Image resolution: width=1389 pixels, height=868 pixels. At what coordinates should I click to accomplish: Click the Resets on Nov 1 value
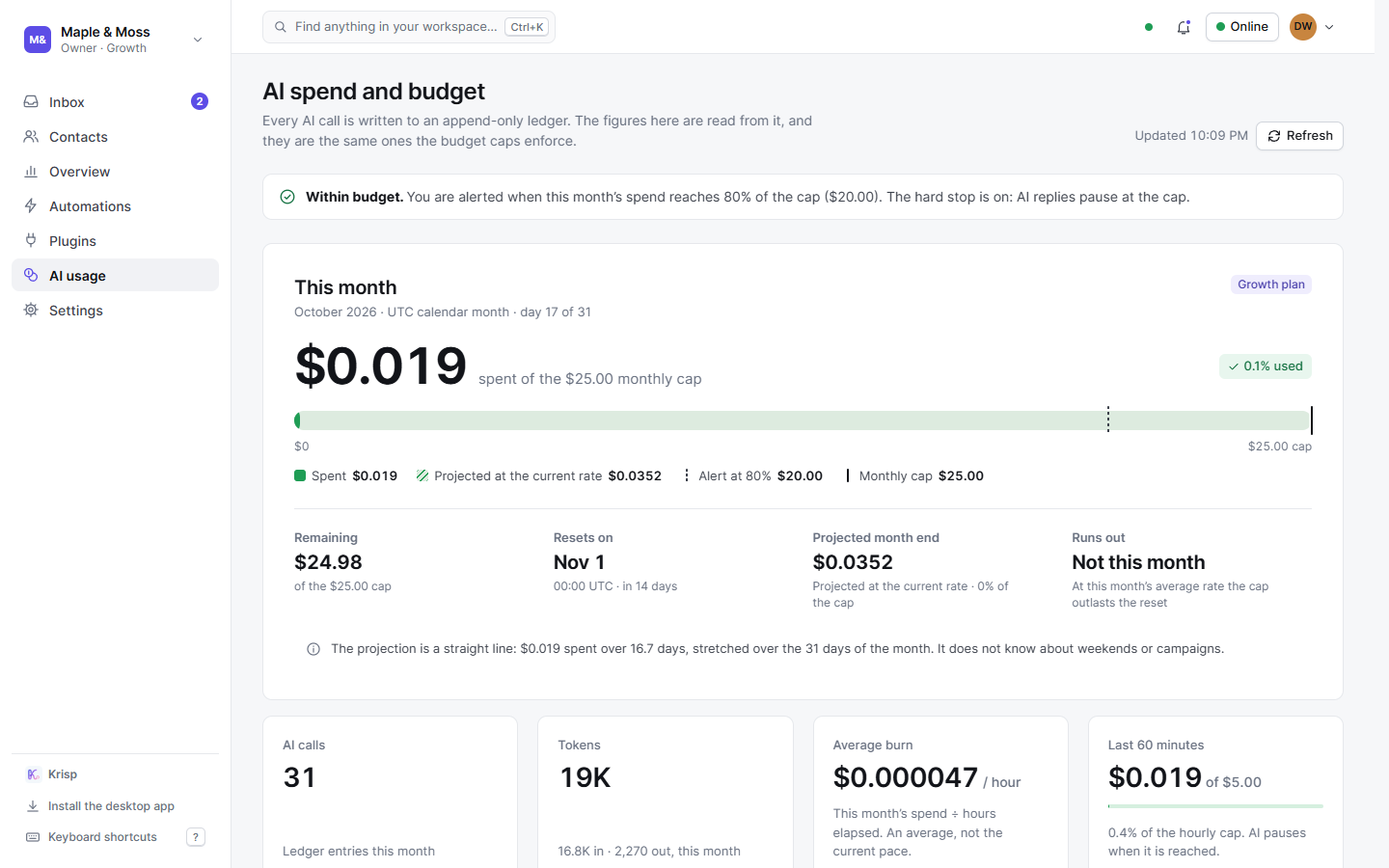point(579,562)
